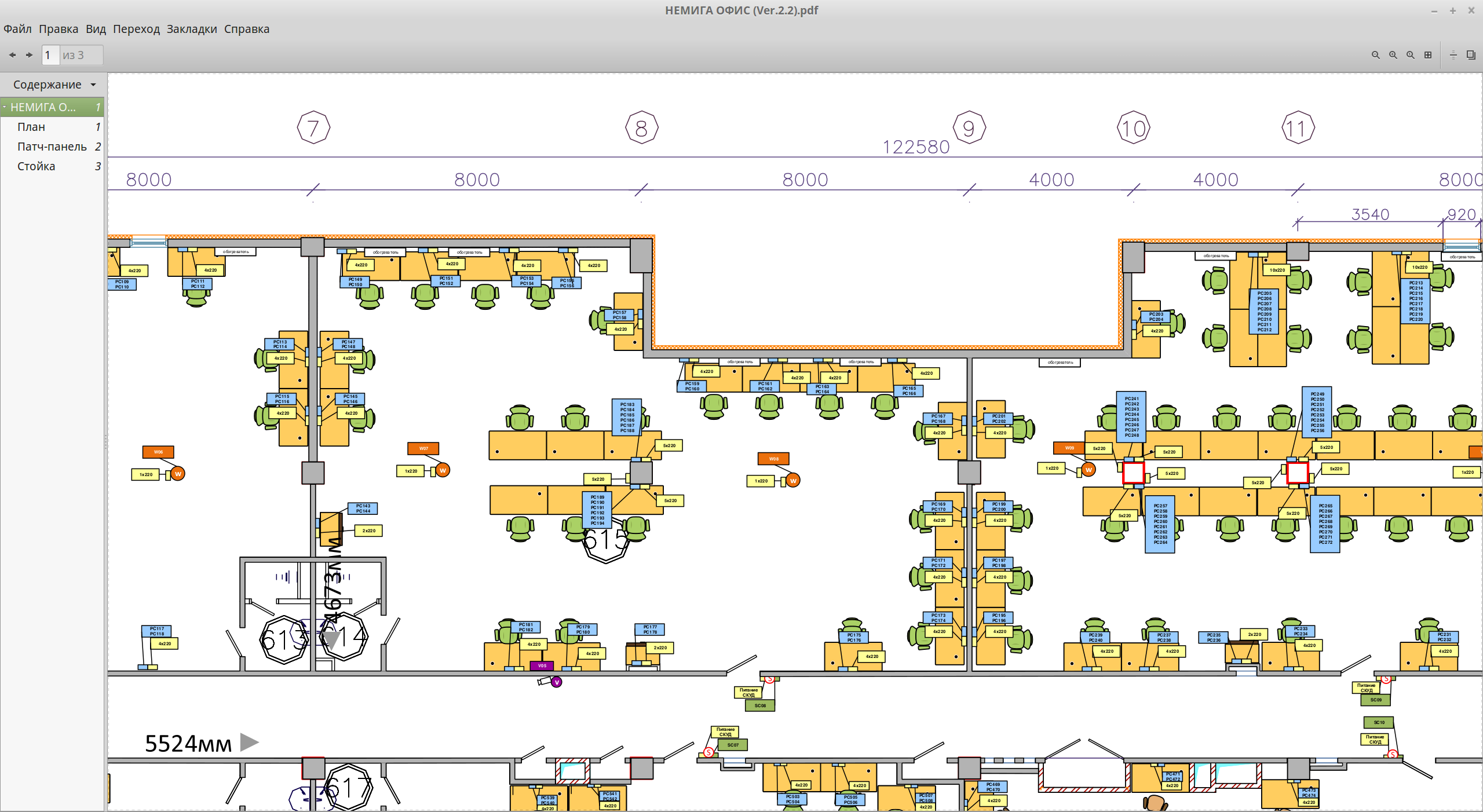
Task: Maximize the PDF viewer window
Action: [x=1453, y=10]
